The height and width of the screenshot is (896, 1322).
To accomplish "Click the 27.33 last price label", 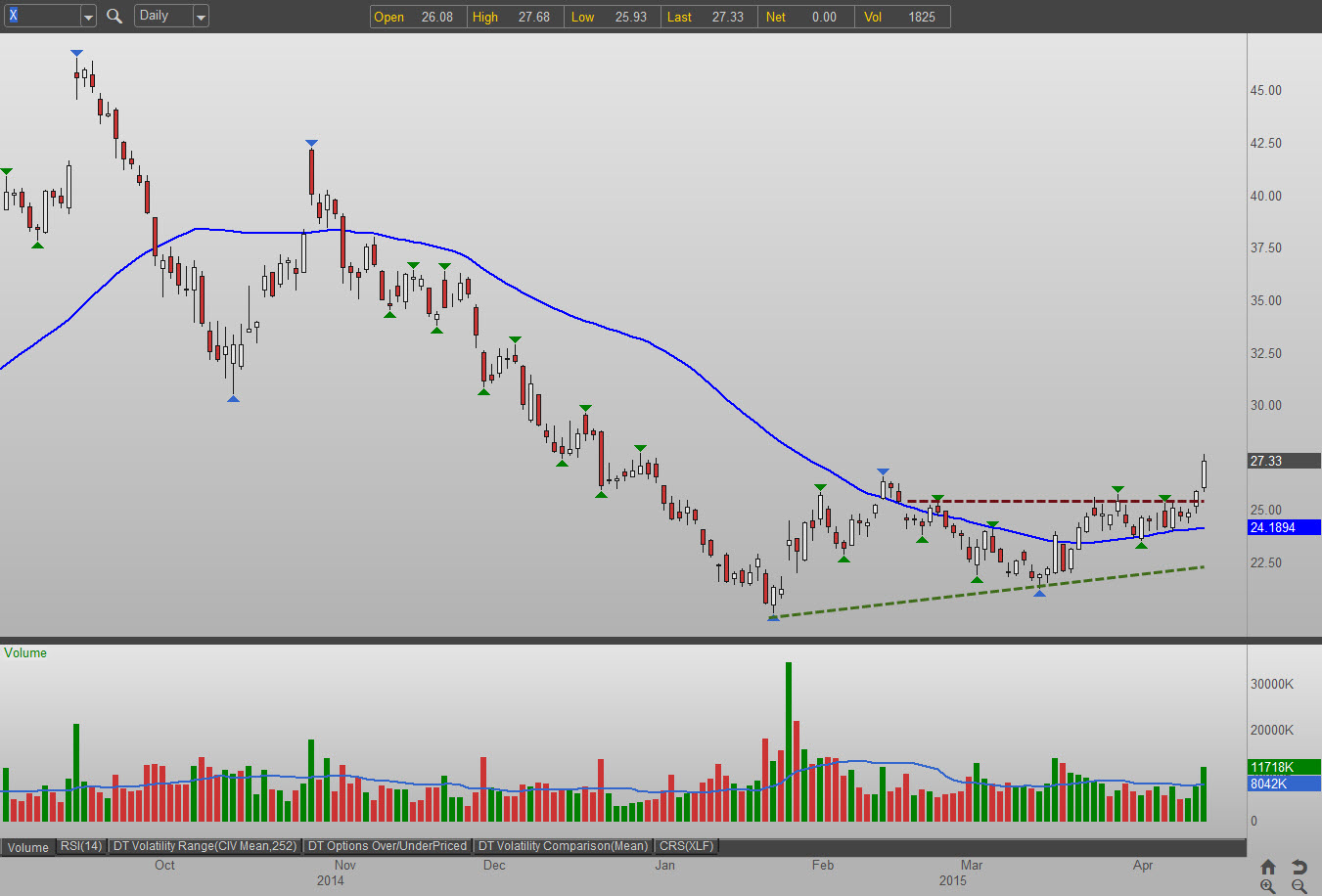I will coord(1284,461).
